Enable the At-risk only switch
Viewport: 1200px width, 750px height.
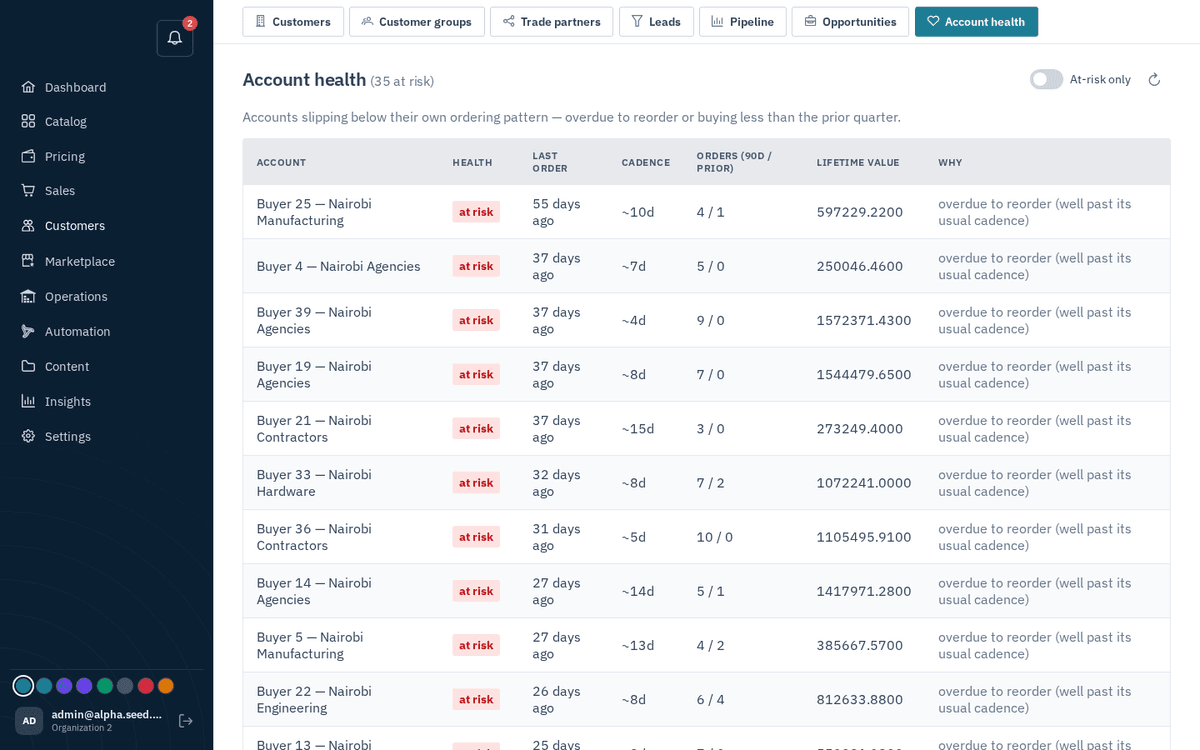[1046, 79]
